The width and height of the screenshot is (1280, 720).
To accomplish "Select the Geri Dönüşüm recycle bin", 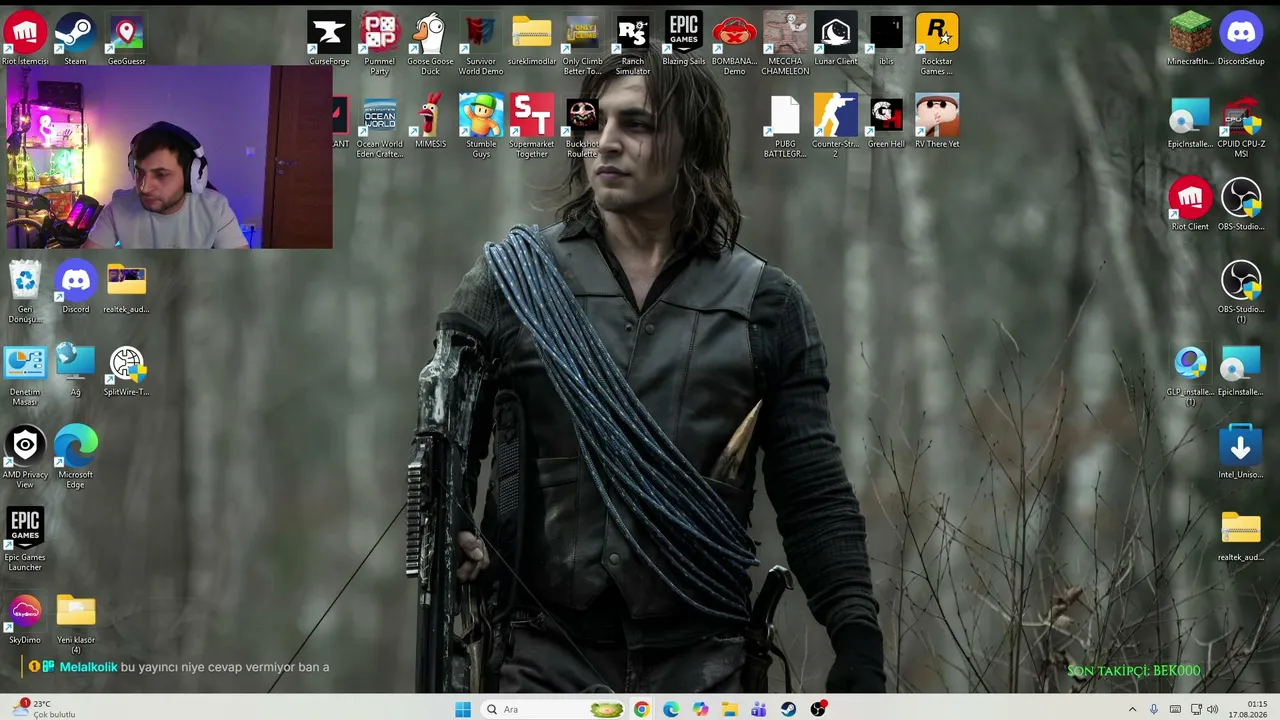I will [x=25, y=292].
